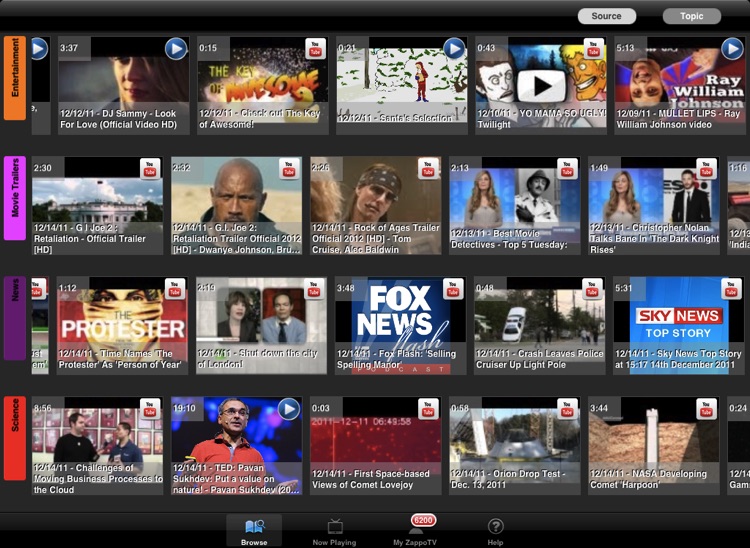Open Crash Leaves Police Cruiser video
This screenshot has height=548, width=750.
pos(540,326)
